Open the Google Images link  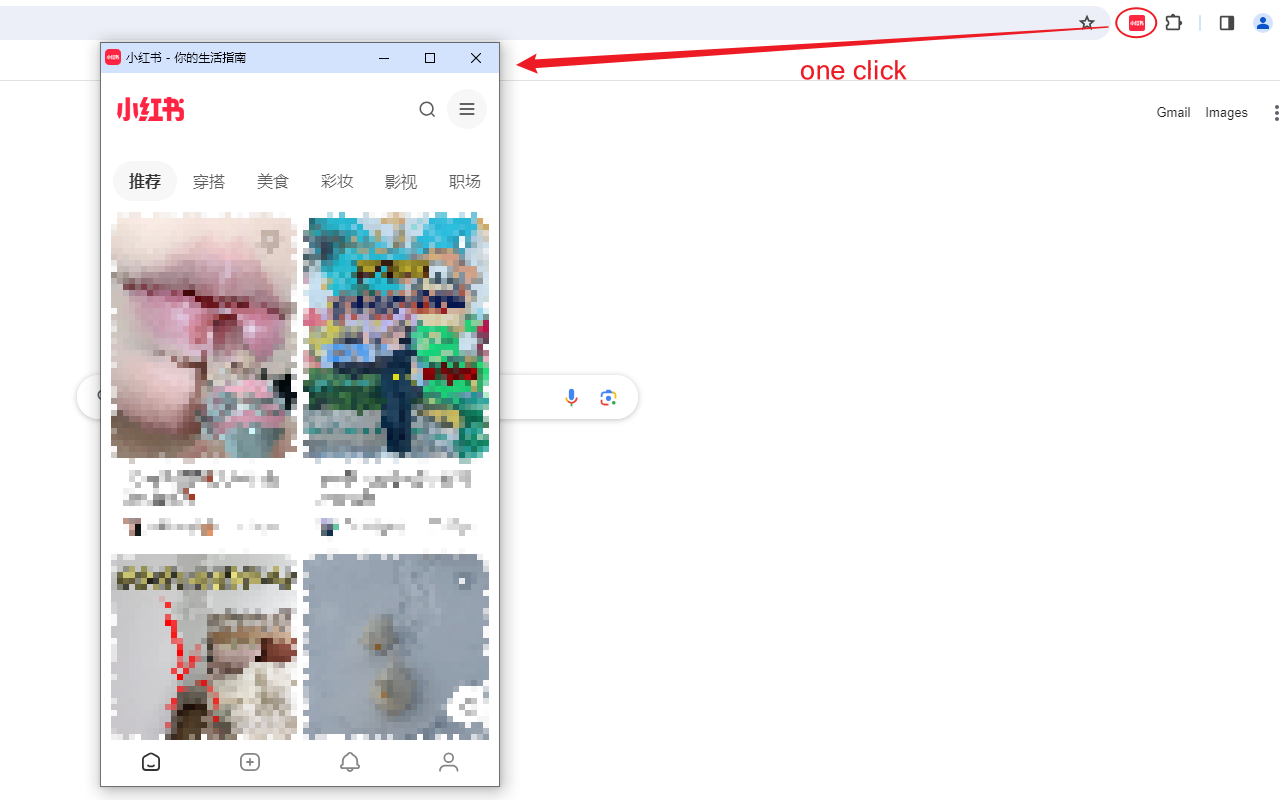(x=1226, y=113)
